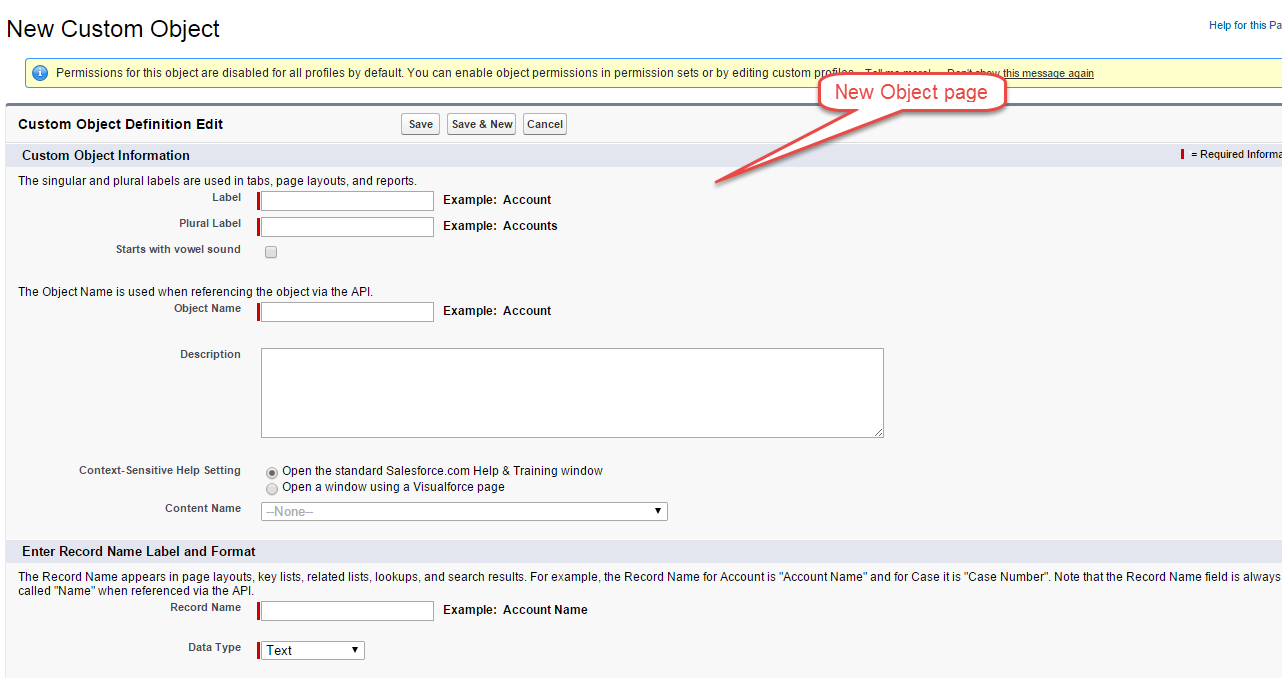Click the New Object page callout
1282x678 pixels.
point(911,93)
